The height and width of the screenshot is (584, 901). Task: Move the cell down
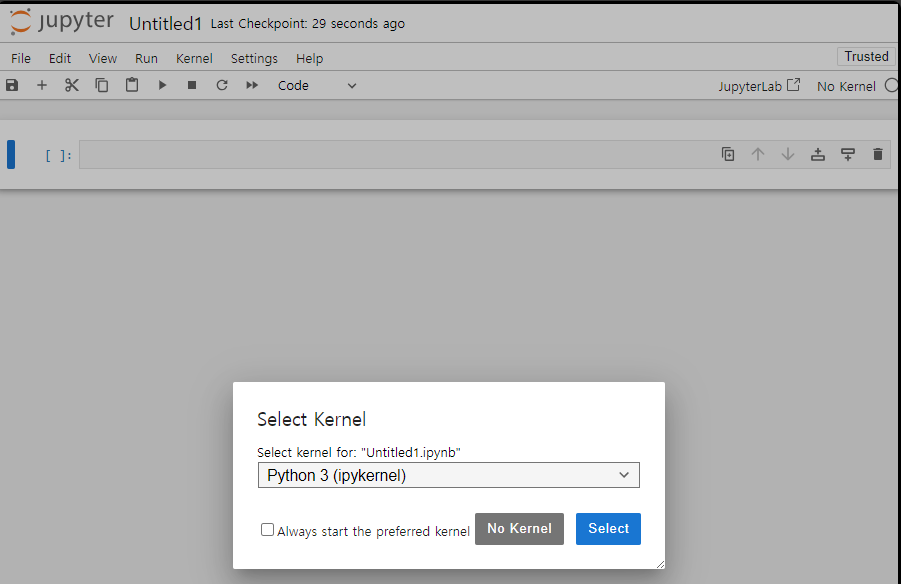pos(788,154)
